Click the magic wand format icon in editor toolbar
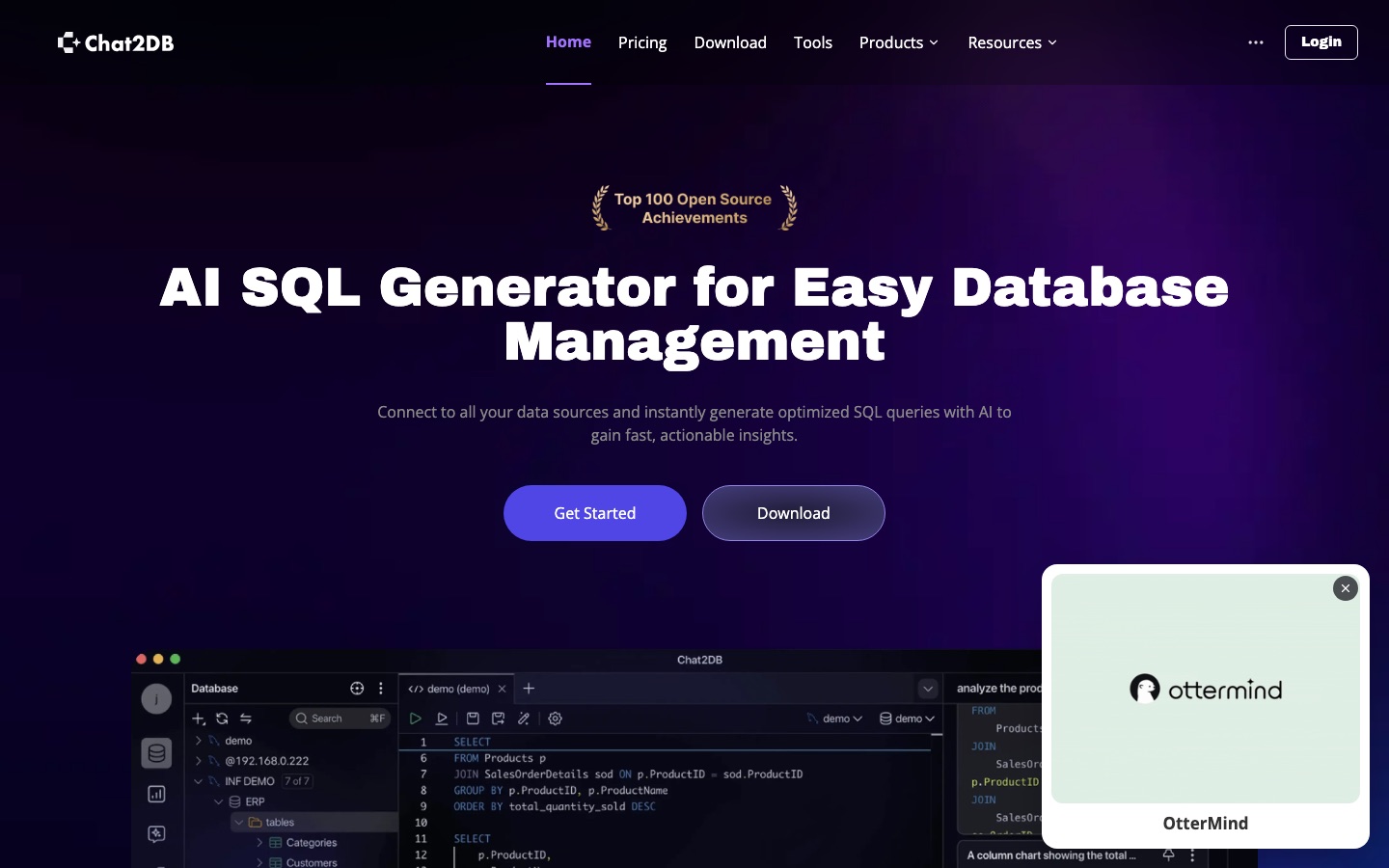Viewport: 1389px width, 868px height. (x=524, y=719)
